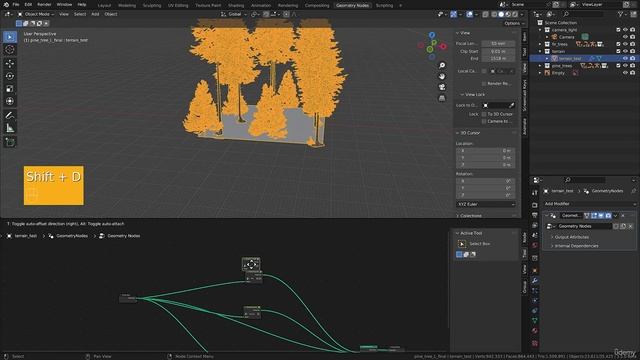Select the Transform tool

[x=10, y=101]
